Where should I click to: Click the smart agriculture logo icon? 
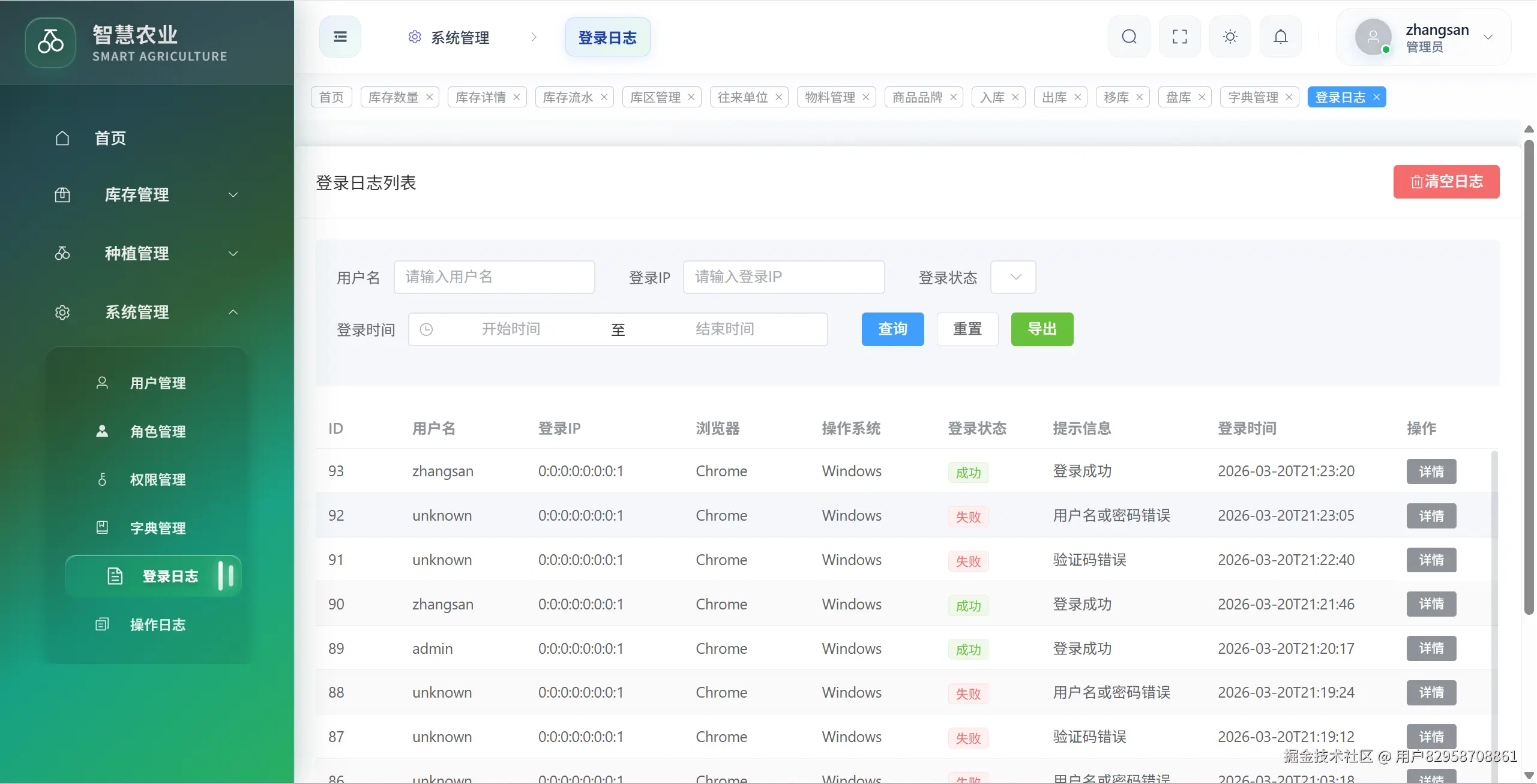tap(50, 42)
